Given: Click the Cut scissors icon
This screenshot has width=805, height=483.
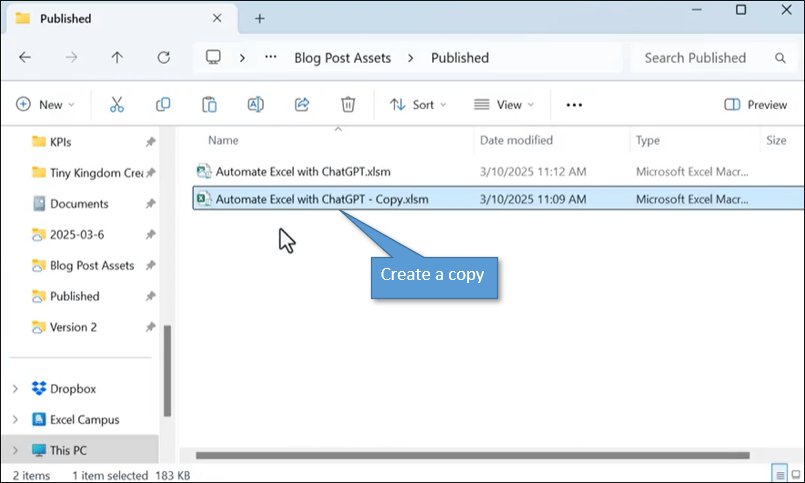Looking at the screenshot, I should coord(117,104).
